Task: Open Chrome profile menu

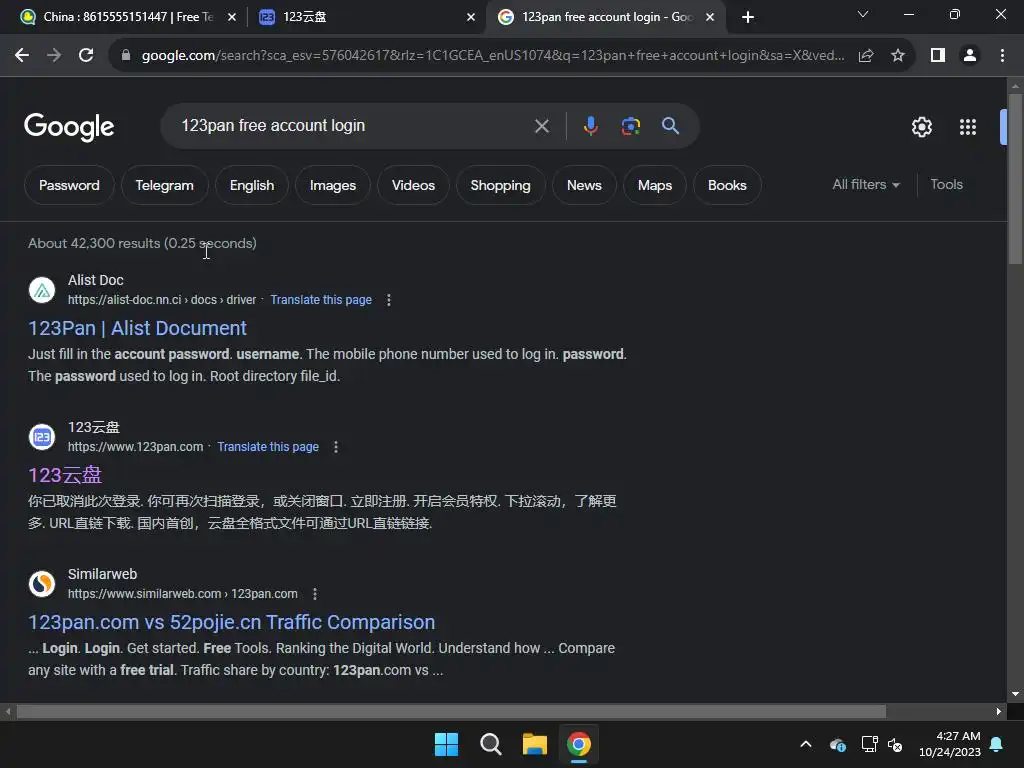Action: pos(970,56)
